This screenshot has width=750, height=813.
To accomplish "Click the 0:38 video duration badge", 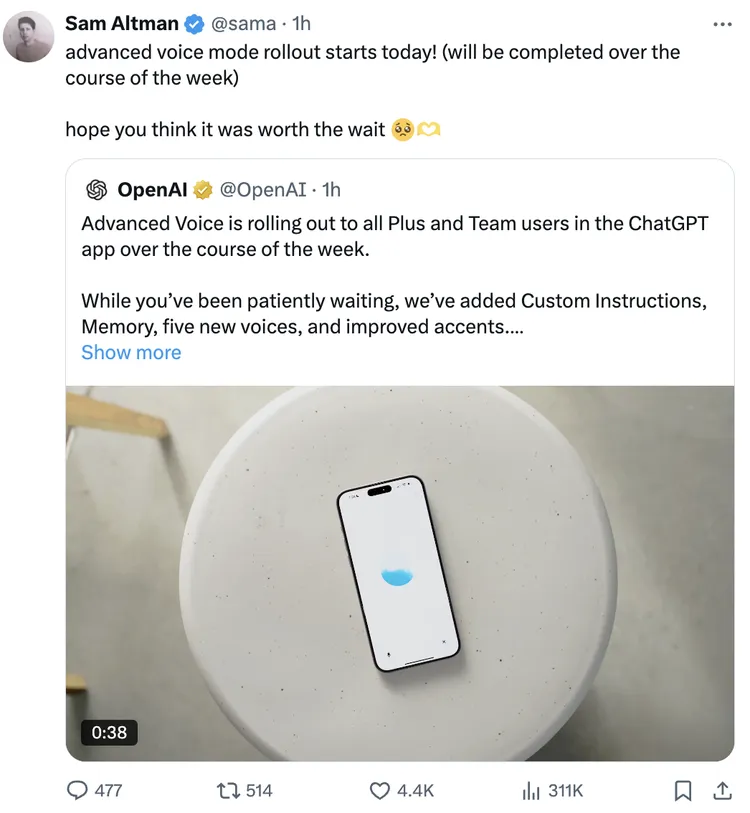I will pyautogui.click(x=109, y=732).
